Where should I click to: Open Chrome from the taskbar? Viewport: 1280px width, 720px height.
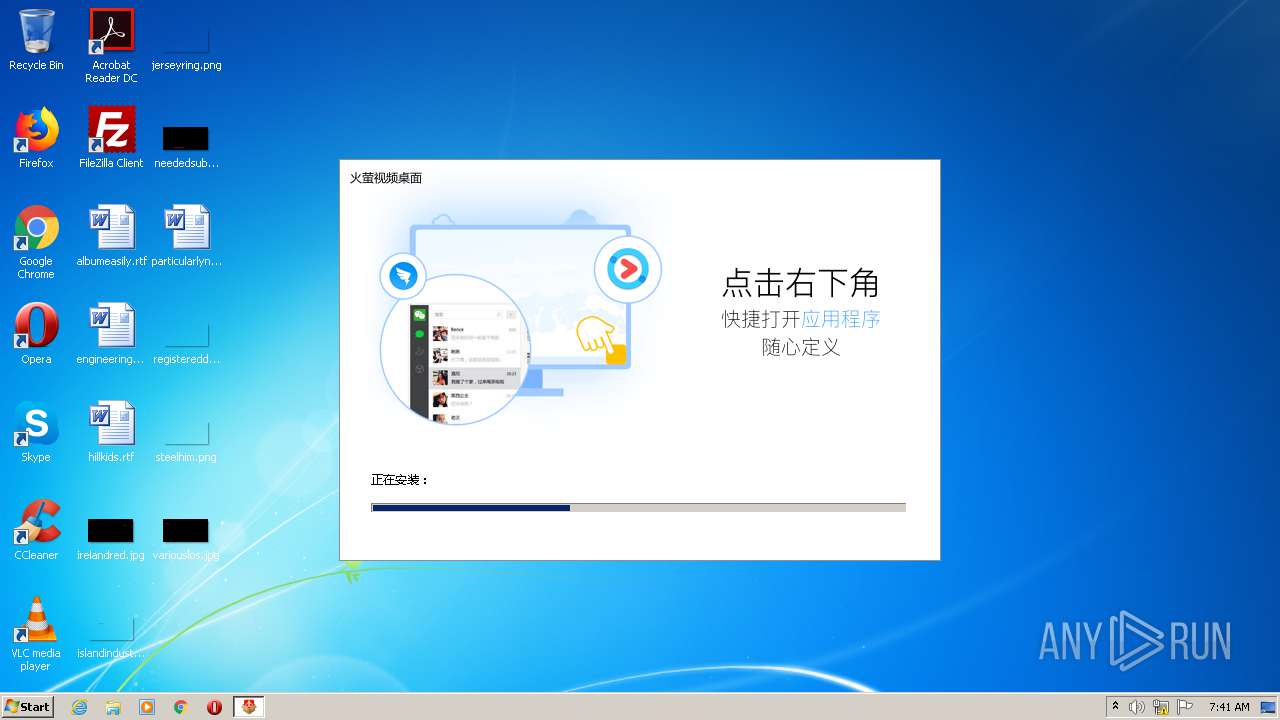[181, 707]
